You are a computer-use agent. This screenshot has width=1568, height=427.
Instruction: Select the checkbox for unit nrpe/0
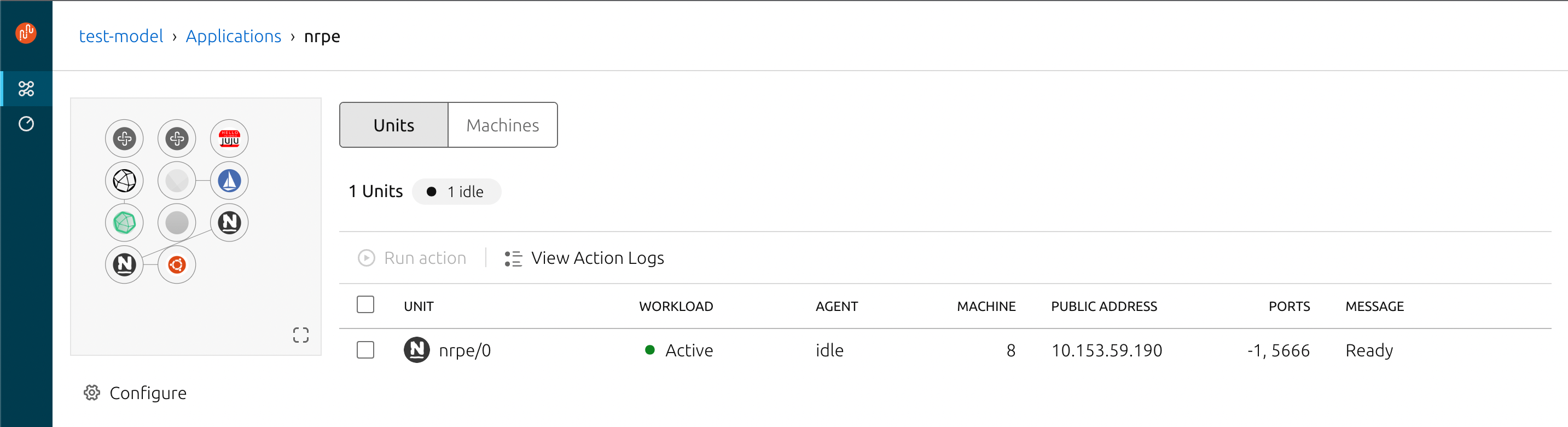tap(365, 350)
